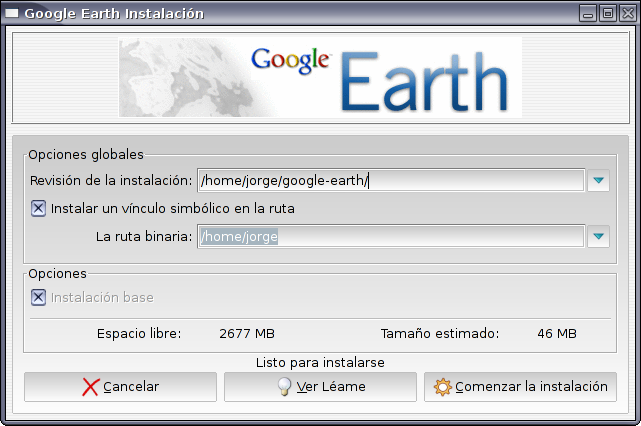This screenshot has height=426, width=641.
Task: Uncheck Instalar un vínculo simbólico en la ruta
Action: click(x=39, y=208)
